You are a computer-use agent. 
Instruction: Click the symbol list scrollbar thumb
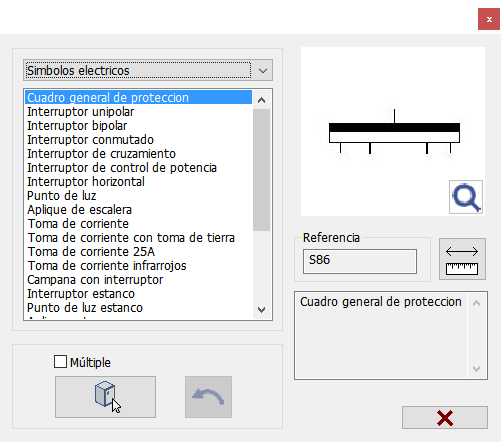(x=262, y=170)
